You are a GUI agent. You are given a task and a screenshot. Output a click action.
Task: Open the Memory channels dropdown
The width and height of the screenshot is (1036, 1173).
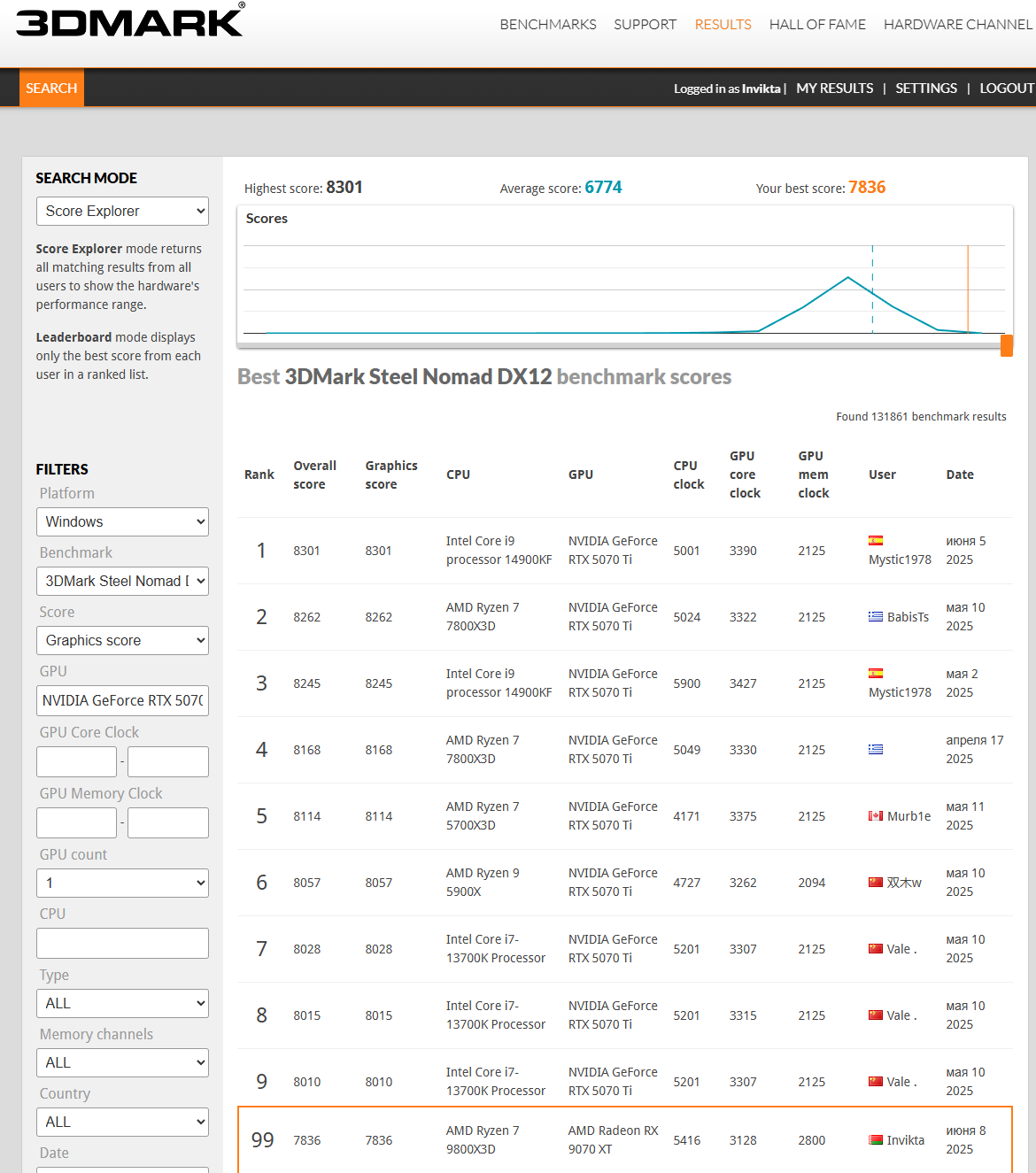click(x=122, y=1062)
